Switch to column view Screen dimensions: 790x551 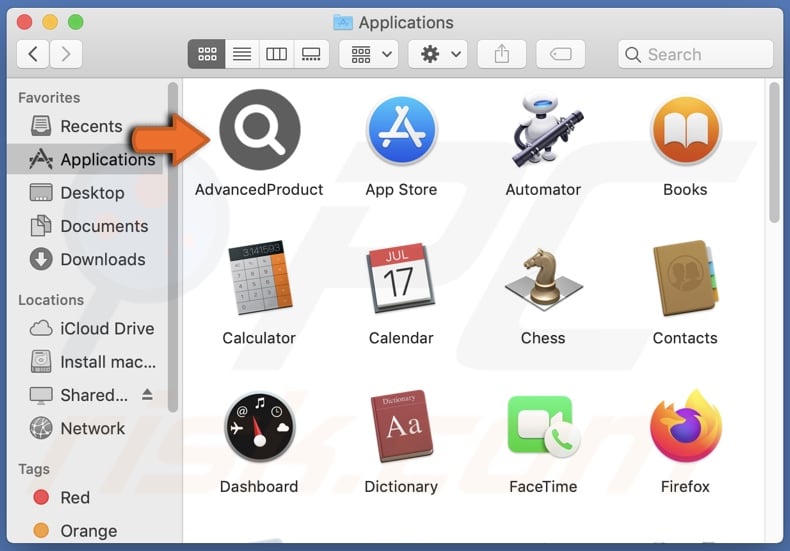pos(277,54)
